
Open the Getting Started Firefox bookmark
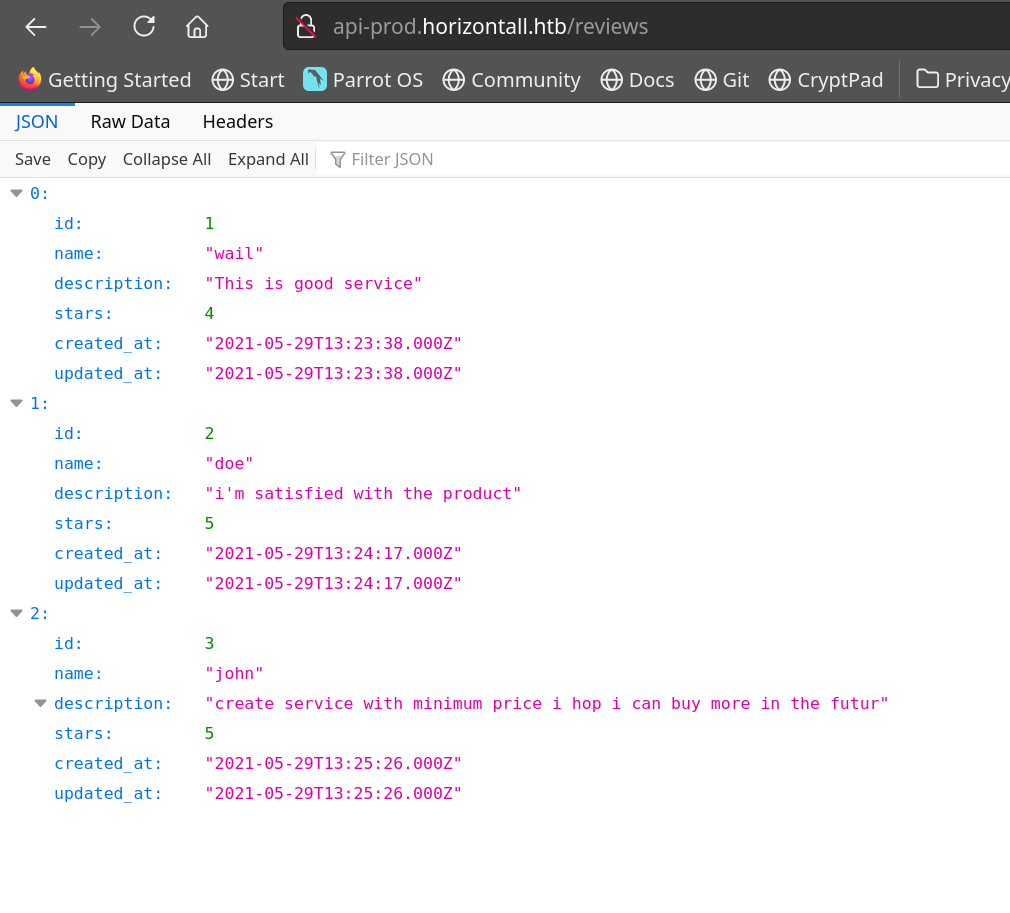tap(105, 80)
